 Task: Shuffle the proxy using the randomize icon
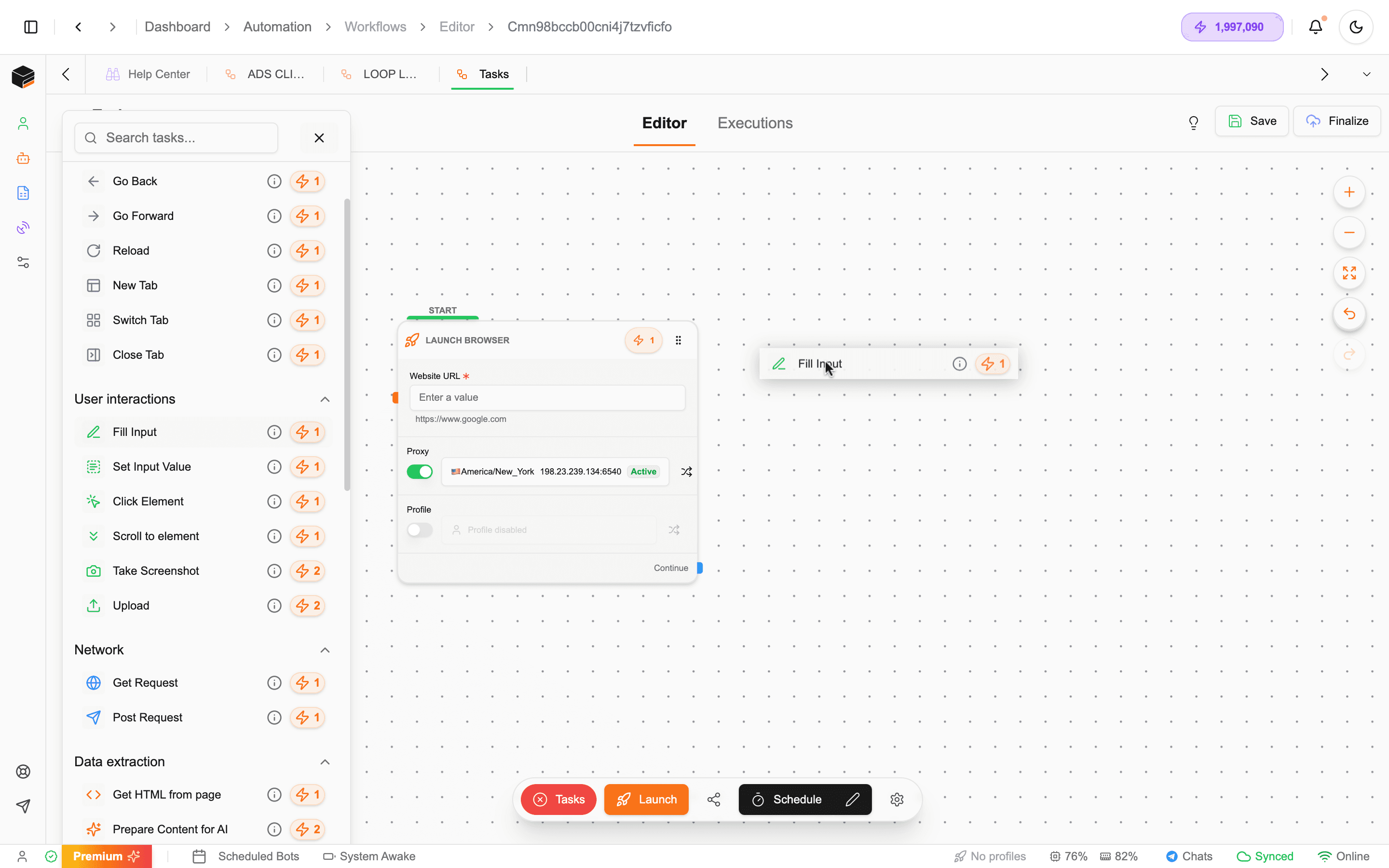click(686, 471)
